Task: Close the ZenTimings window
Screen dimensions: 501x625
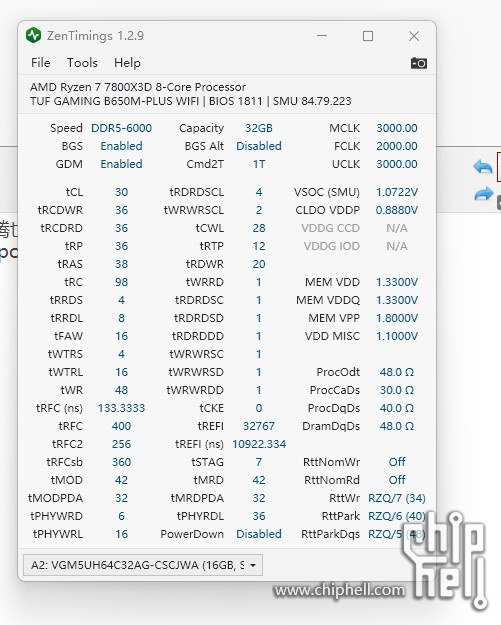Action: pyautogui.click(x=414, y=36)
